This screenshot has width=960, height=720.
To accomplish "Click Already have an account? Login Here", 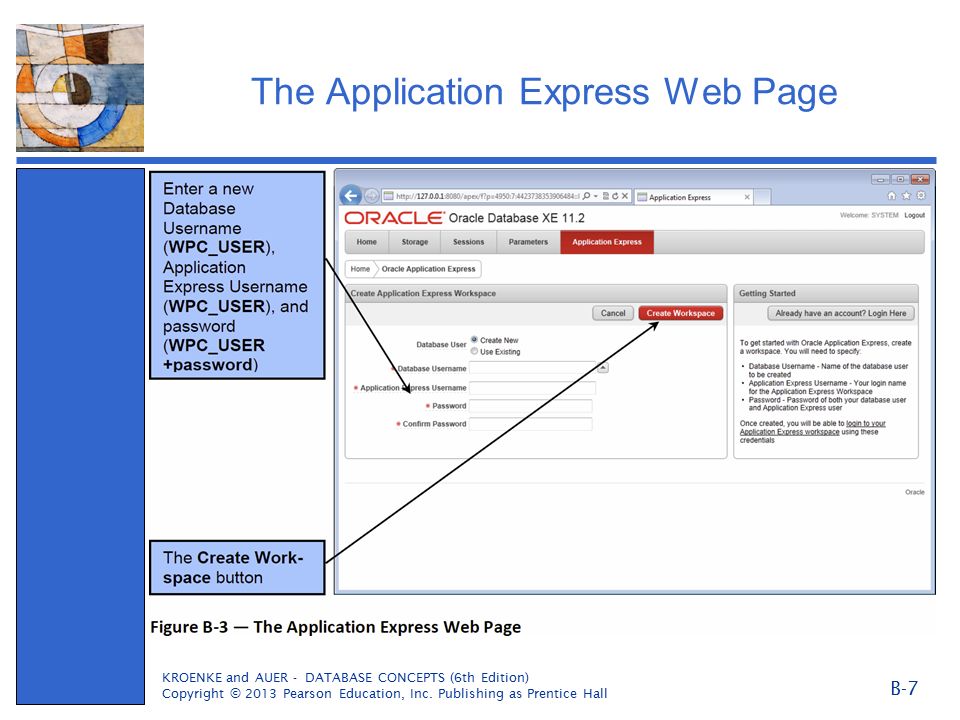I will [841, 313].
